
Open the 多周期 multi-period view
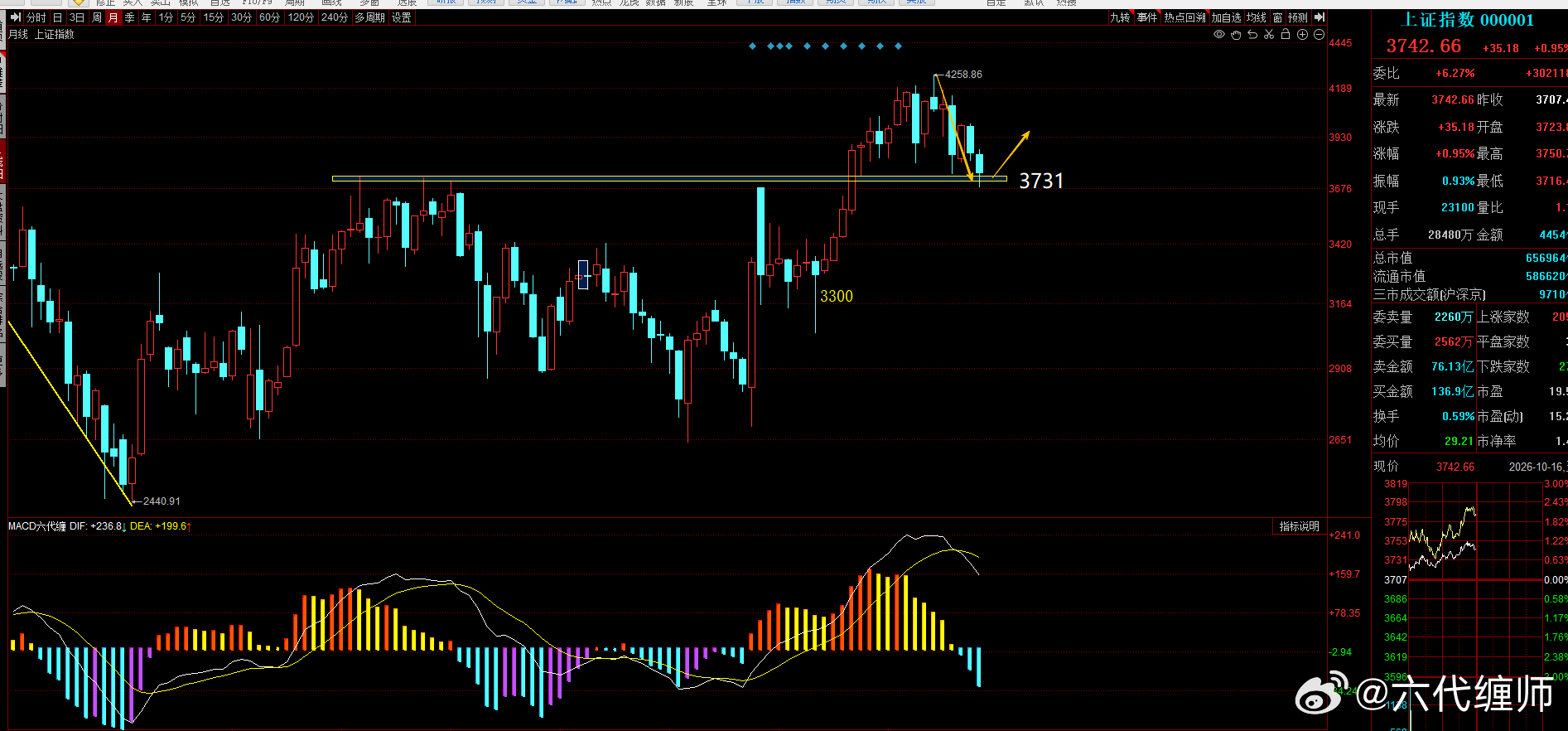coord(370,17)
